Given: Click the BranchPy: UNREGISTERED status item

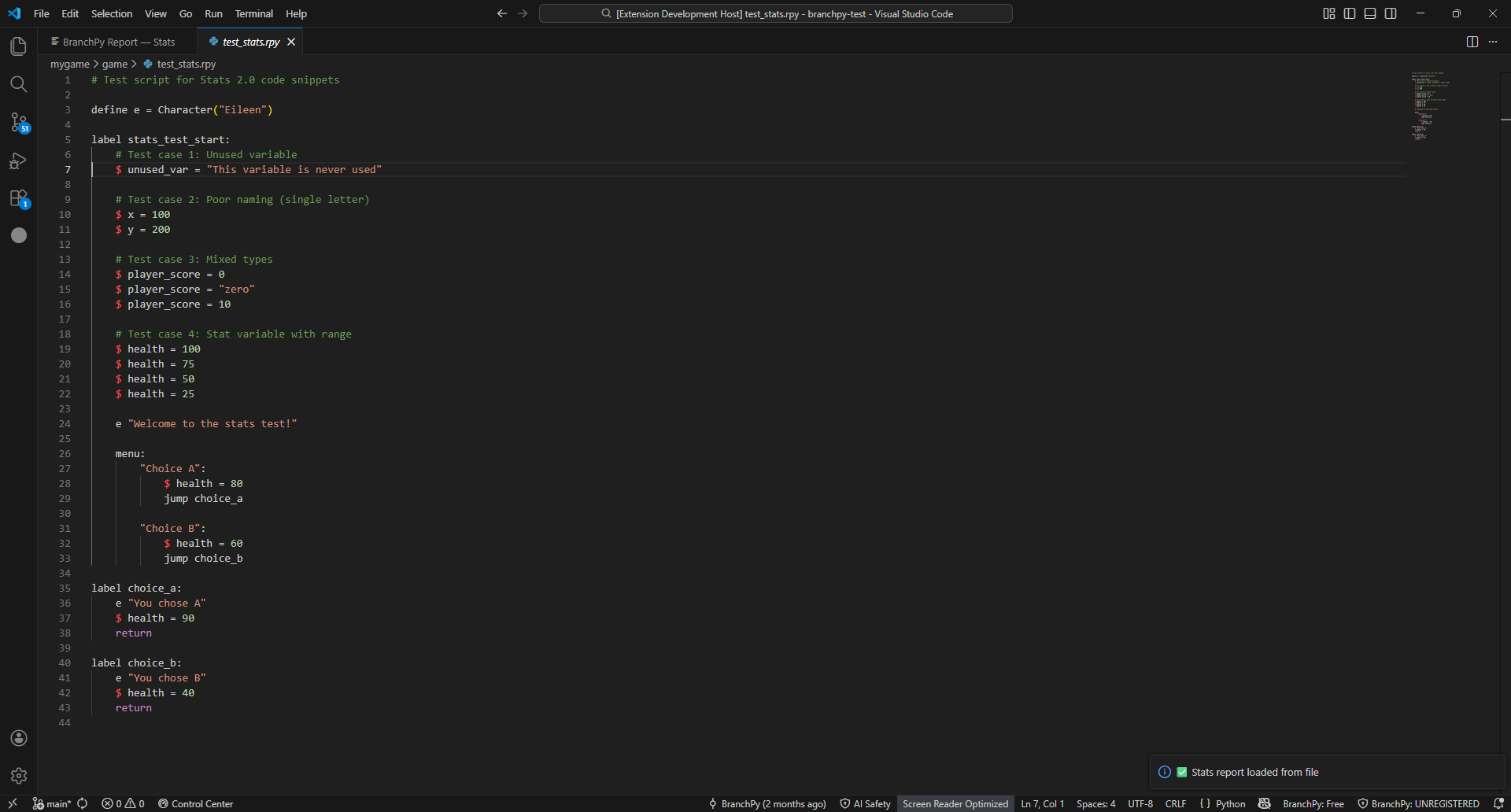Looking at the screenshot, I should 1418,803.
